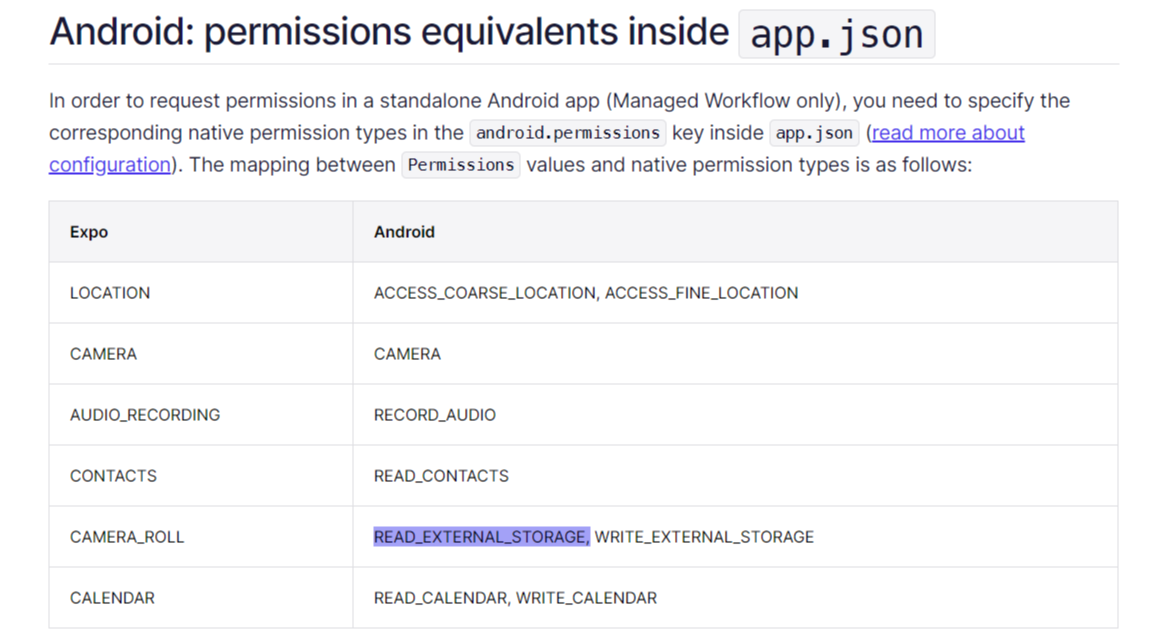Select the 'ACCESS_COARSE_LOCATION, ACCESS_FINE_LOCATION' cell
The image size is (1152, 633).
pyautogui.click(x=735, y=293)
